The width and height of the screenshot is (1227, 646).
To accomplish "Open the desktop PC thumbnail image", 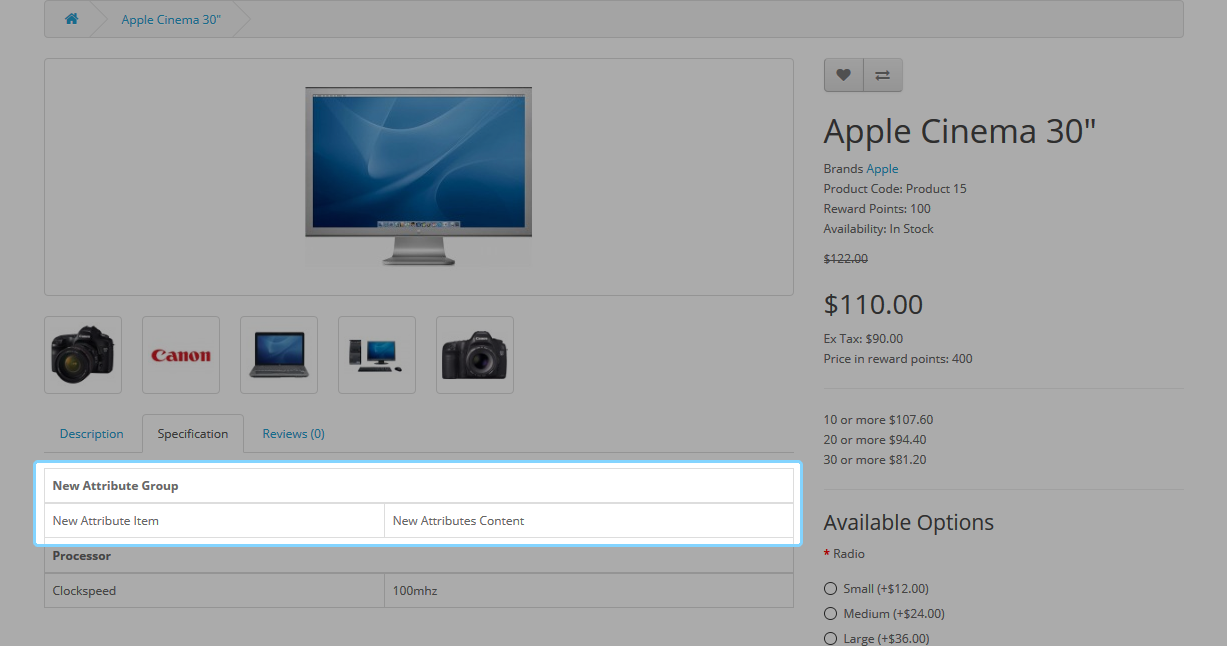I will point(377,355).
